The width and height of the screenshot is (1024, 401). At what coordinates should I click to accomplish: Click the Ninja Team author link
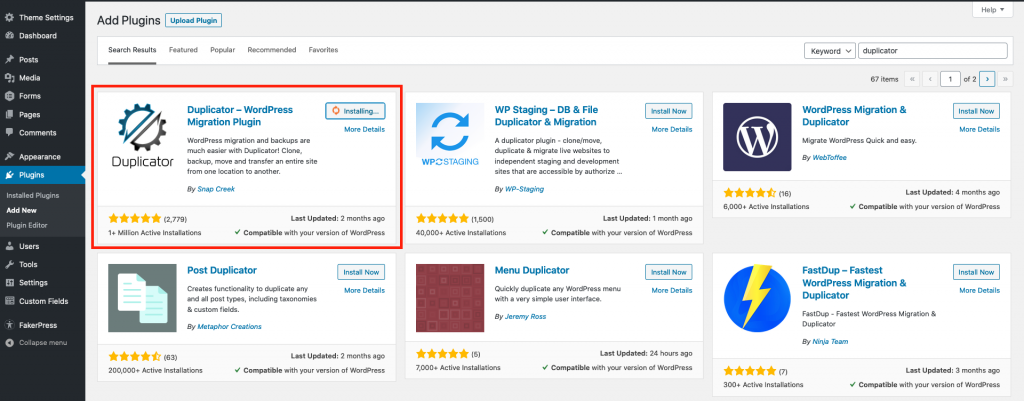pyautogui.click(x=830, y=342)
